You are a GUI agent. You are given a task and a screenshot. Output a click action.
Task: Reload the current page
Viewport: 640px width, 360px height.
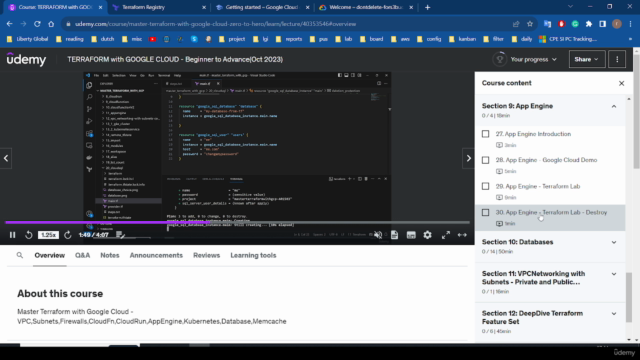[x=37, y=24]
